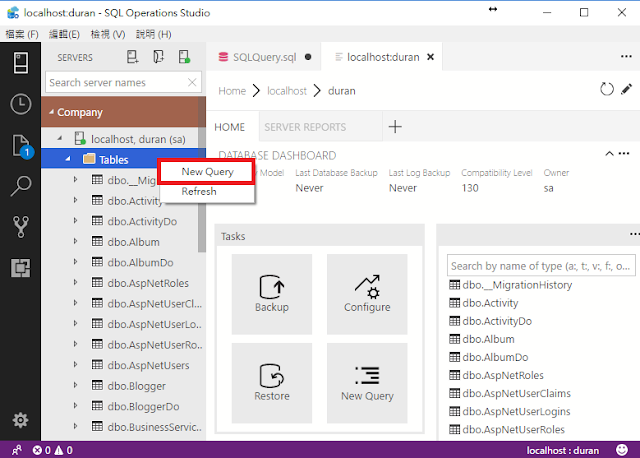The height and width of the screenshot is (458, 640).
Task: Collapse the Database Dashboard widget
Action: pos(609,153)
